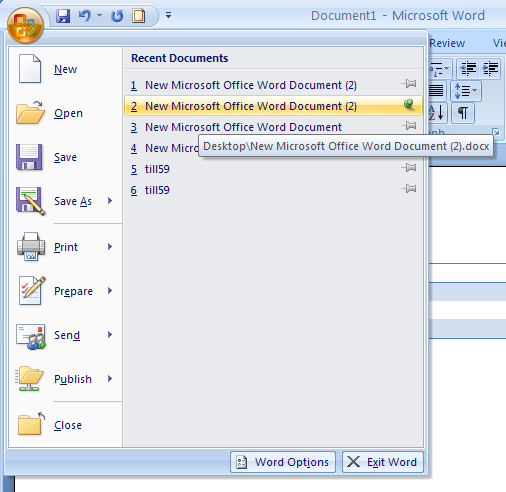Expand the Publish submenu arrow
The width and height of the screenshot is (506, 492).
pyautogui.click(x=110, y=379)
